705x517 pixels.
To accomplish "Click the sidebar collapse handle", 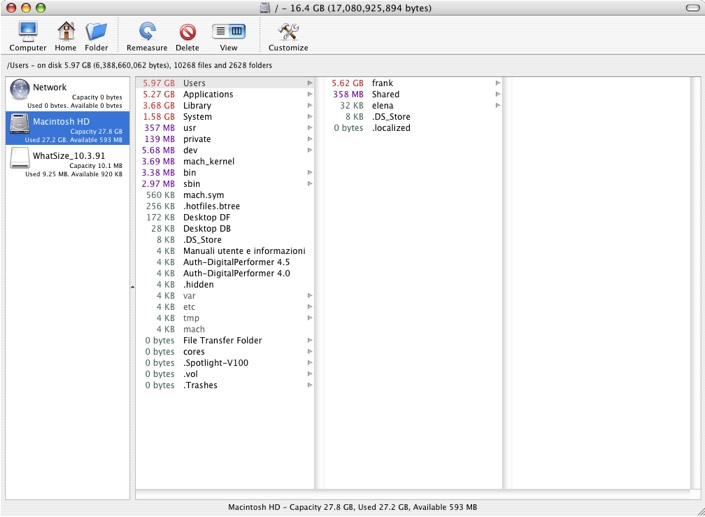I will coord(133,287).
